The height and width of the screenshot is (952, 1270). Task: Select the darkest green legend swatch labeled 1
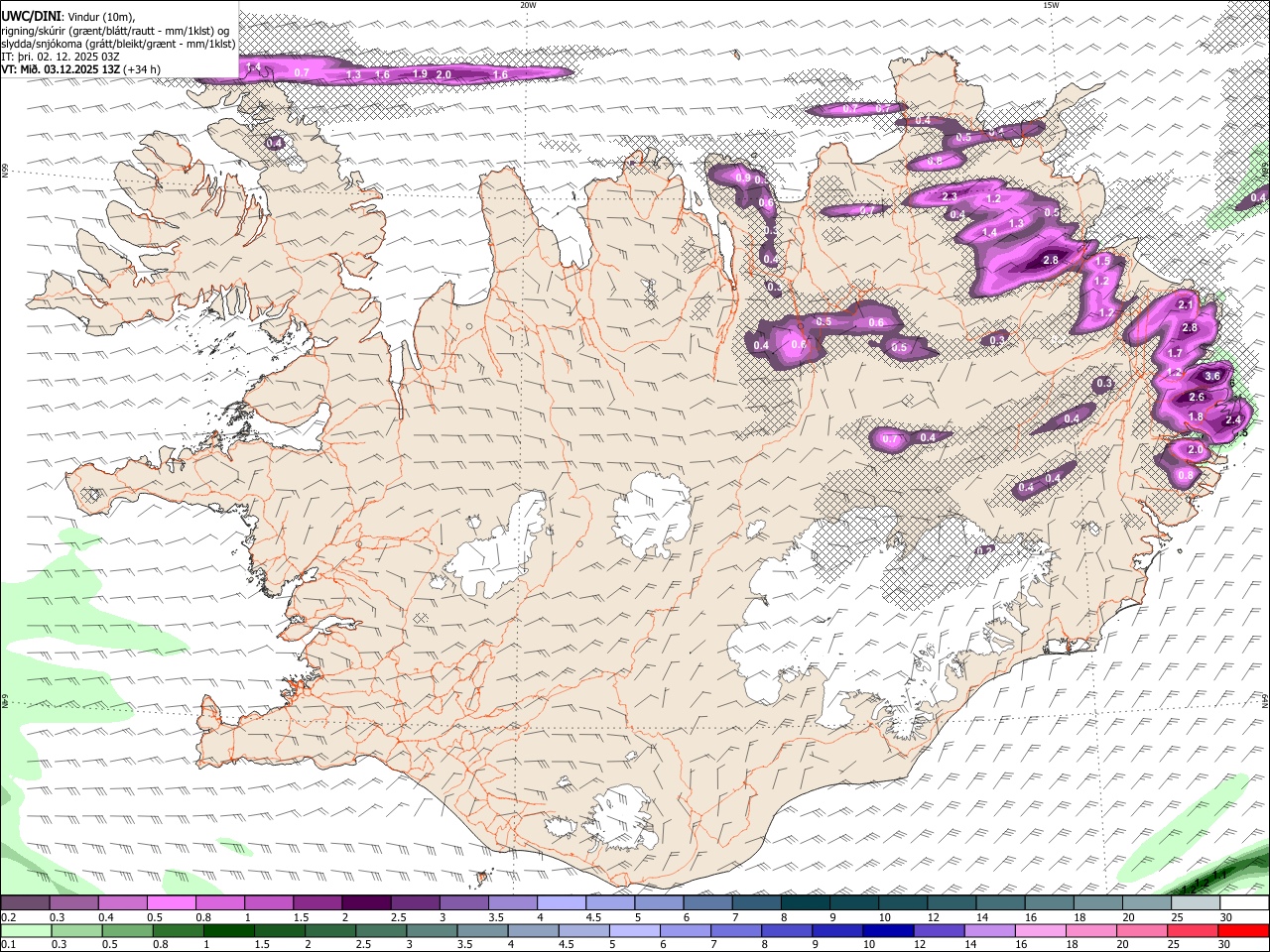[x=229, y=930]
